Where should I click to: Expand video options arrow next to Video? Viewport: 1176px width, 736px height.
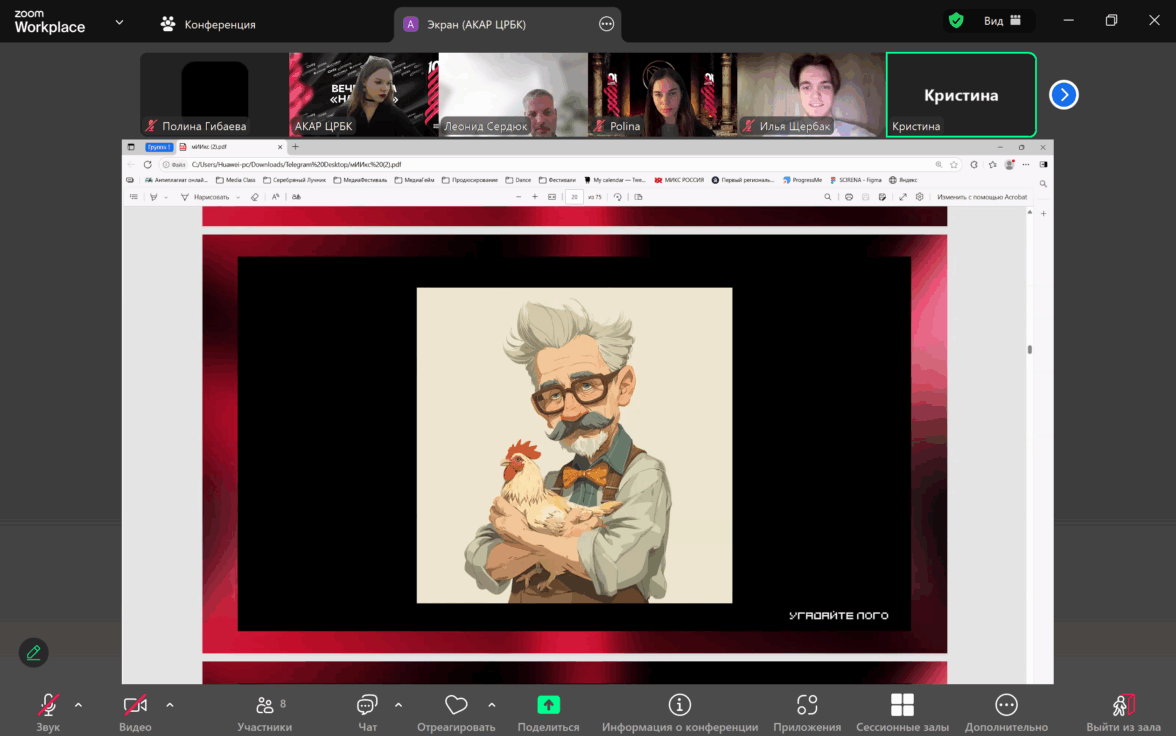click(170, 705)
